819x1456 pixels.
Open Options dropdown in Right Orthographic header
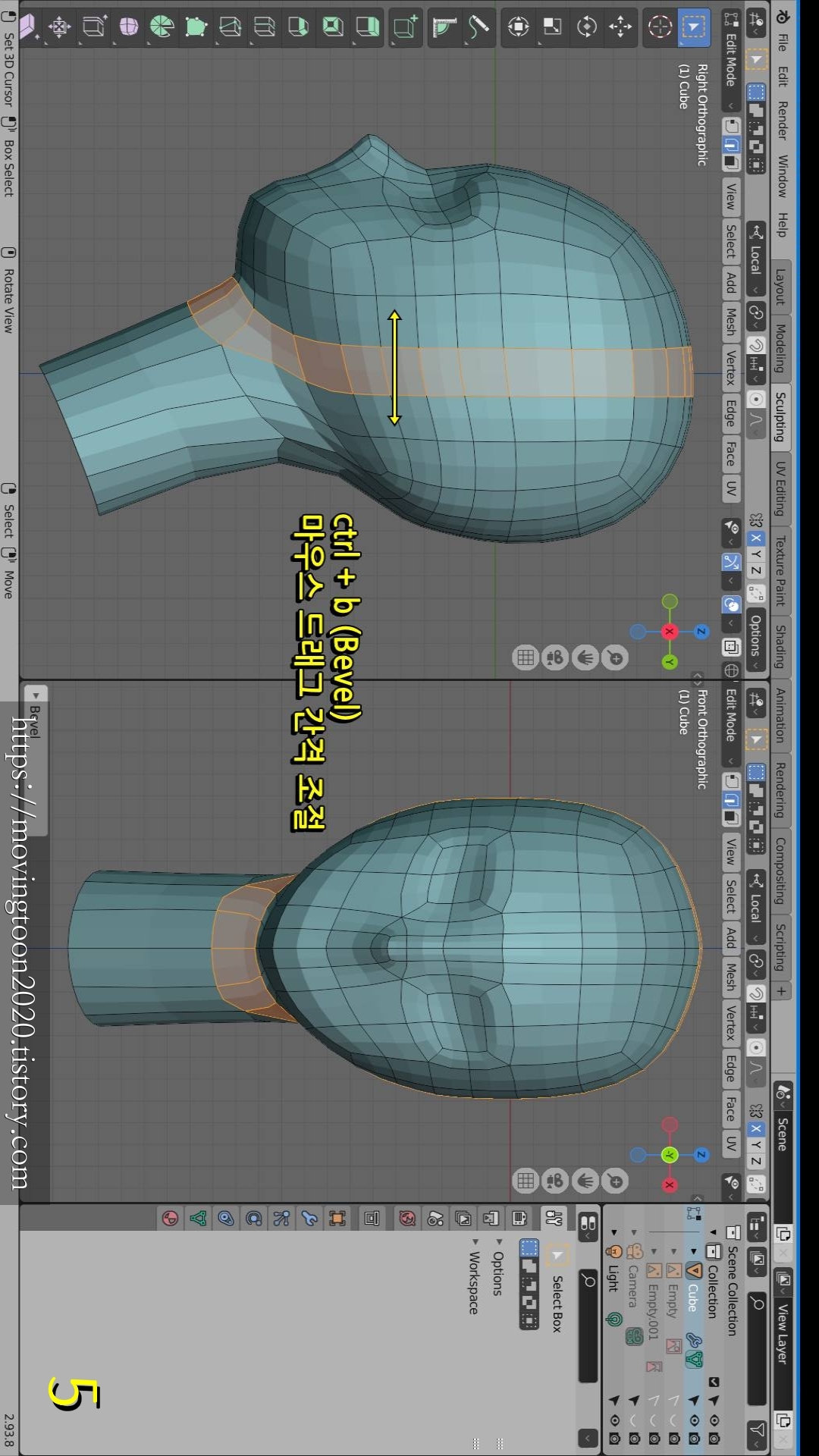[755, 639]
